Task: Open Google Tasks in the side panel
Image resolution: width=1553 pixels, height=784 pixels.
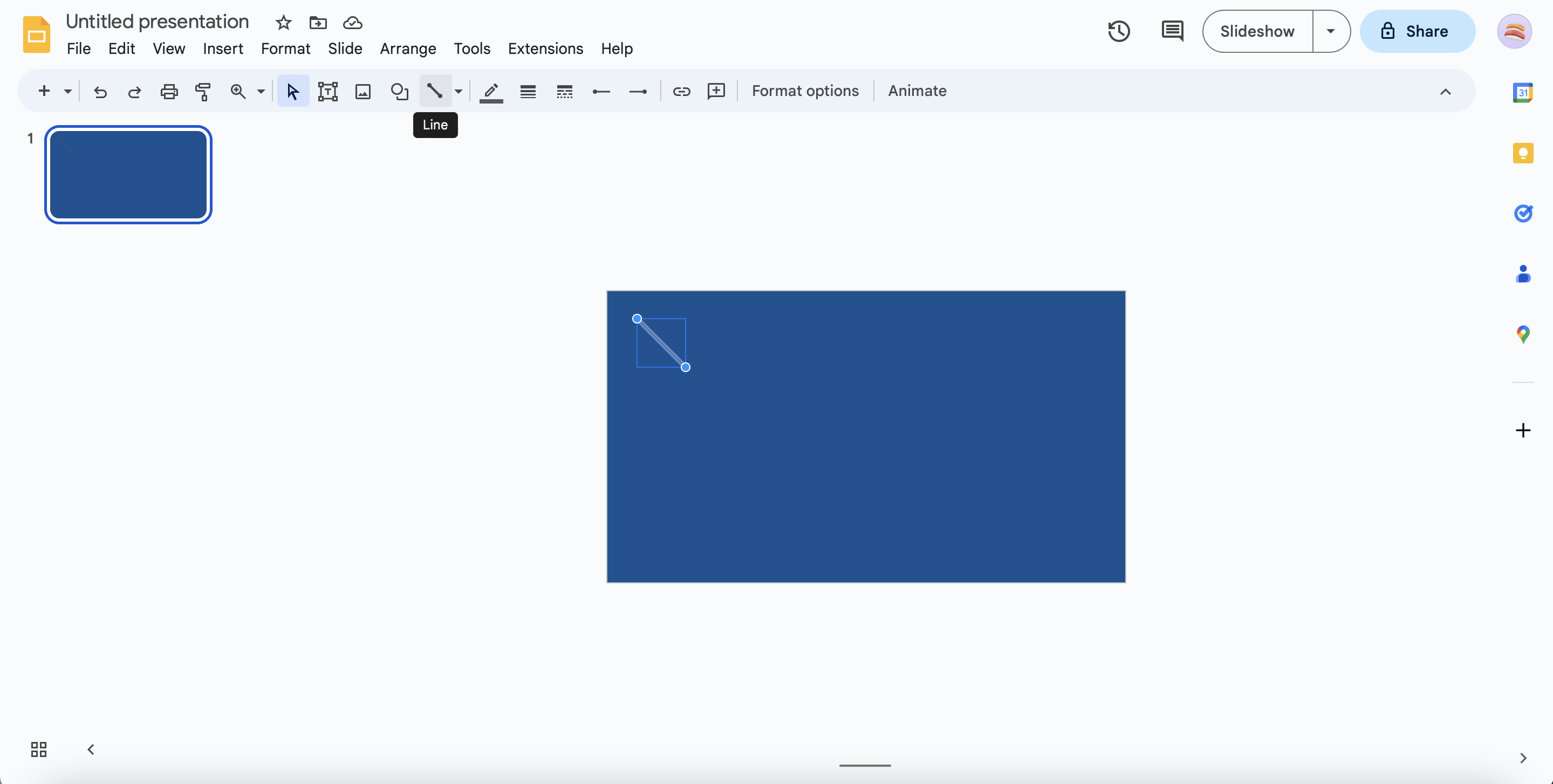Action: [1523, 214]
